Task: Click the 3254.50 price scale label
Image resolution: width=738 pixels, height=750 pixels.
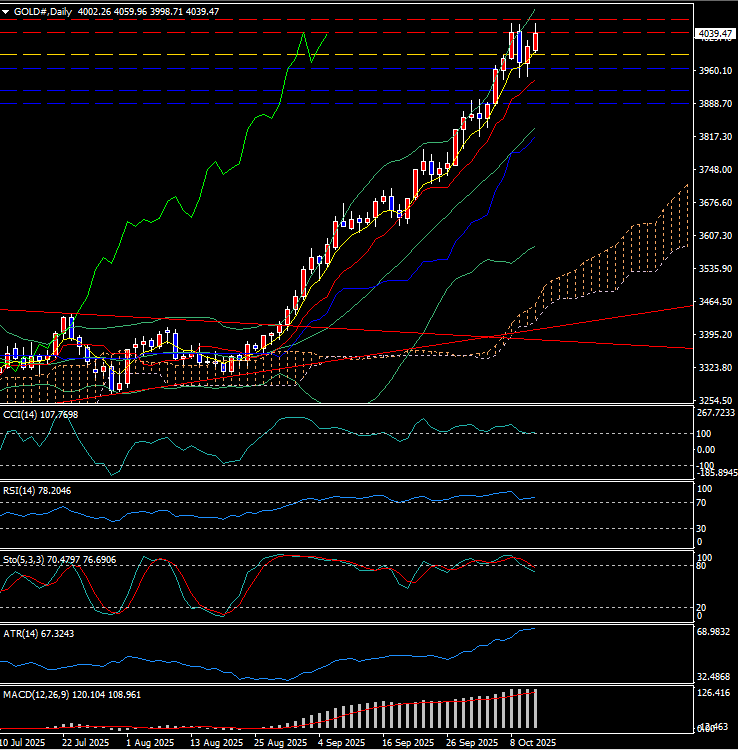Action: tap(711, 401)
